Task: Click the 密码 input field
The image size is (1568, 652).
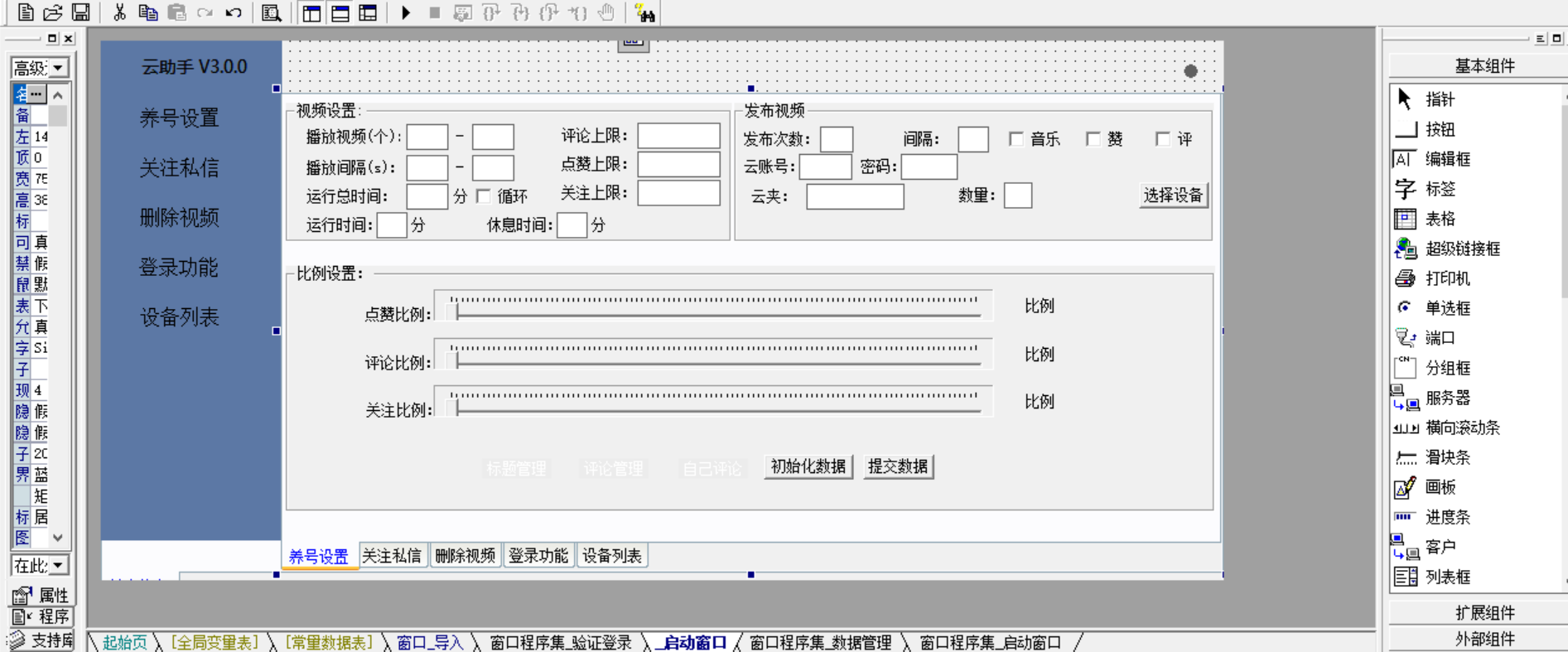Action: tap(929, 167)
